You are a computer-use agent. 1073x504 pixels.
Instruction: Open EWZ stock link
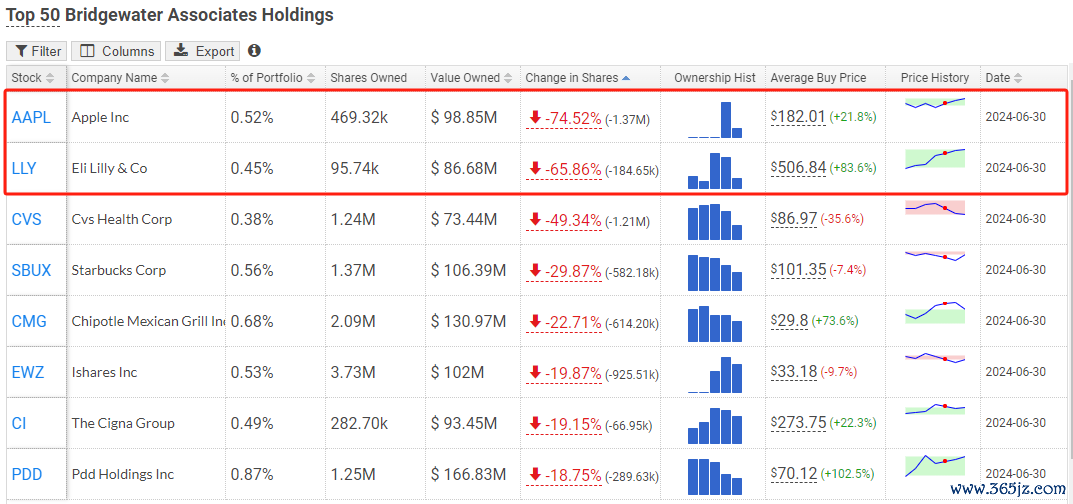click(27, 372)
